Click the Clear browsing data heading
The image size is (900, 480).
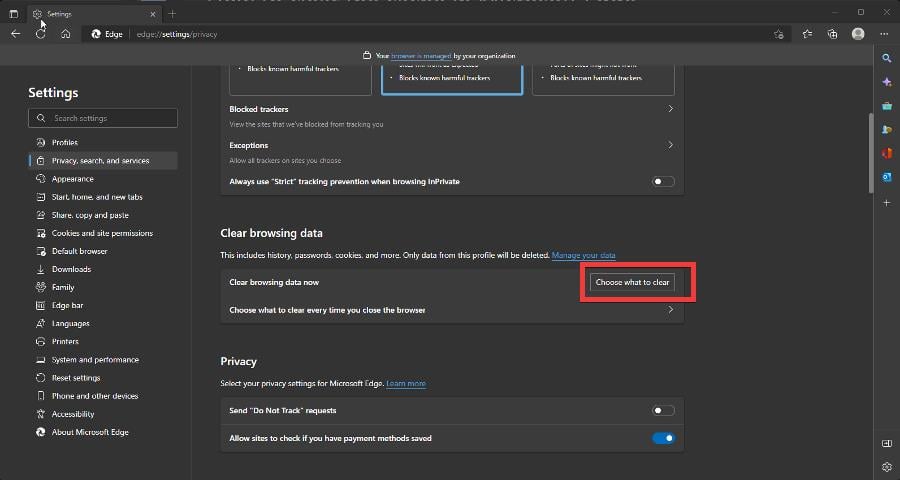[x=271, y=233]
